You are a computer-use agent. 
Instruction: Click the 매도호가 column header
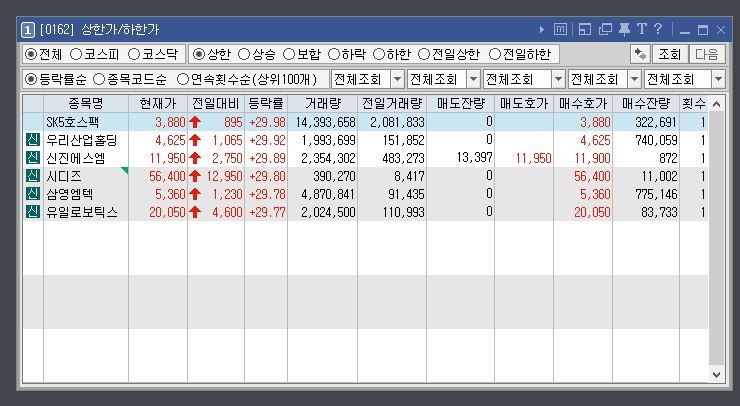click(x=524, y=104)
